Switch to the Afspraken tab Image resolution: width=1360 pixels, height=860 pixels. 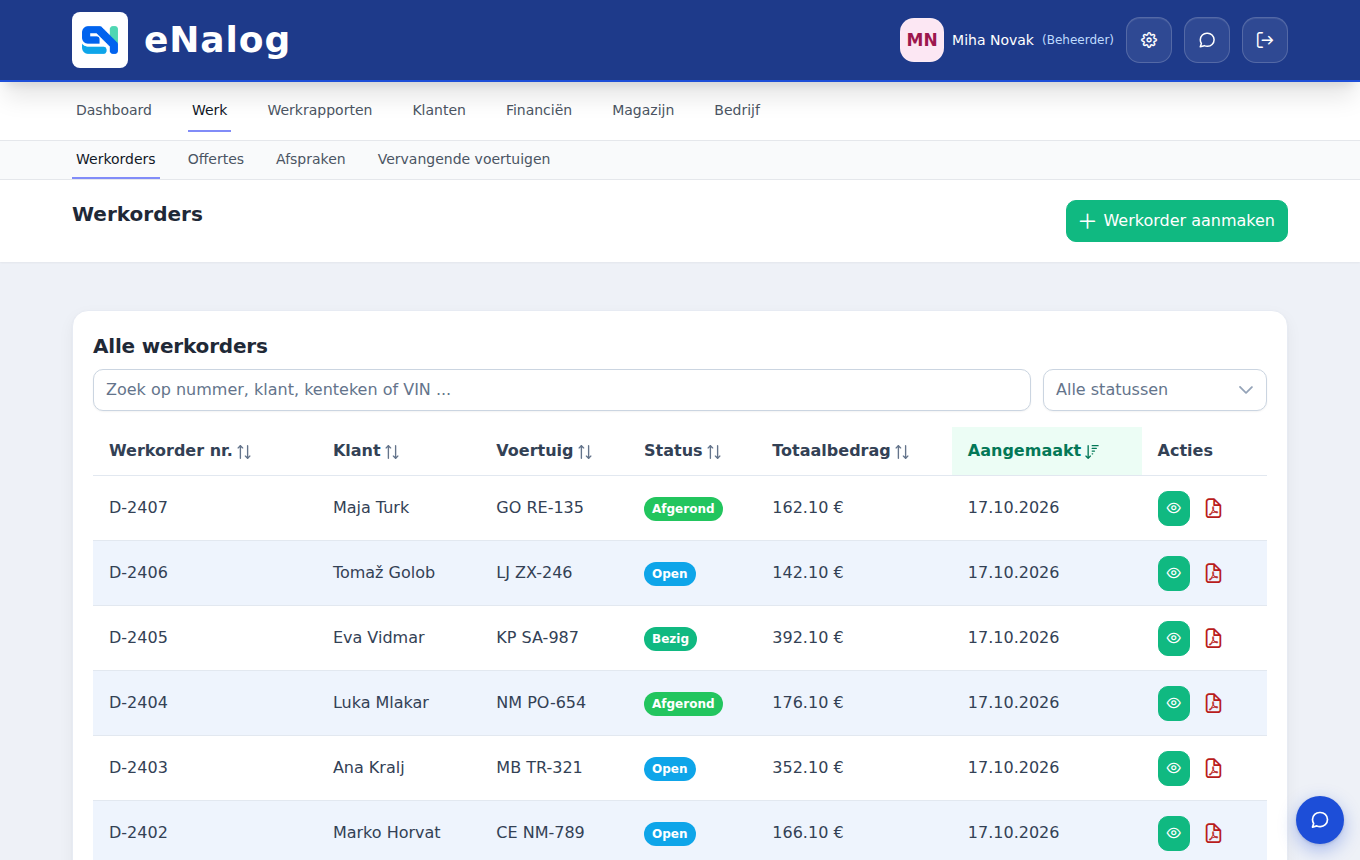pos(311,159)
